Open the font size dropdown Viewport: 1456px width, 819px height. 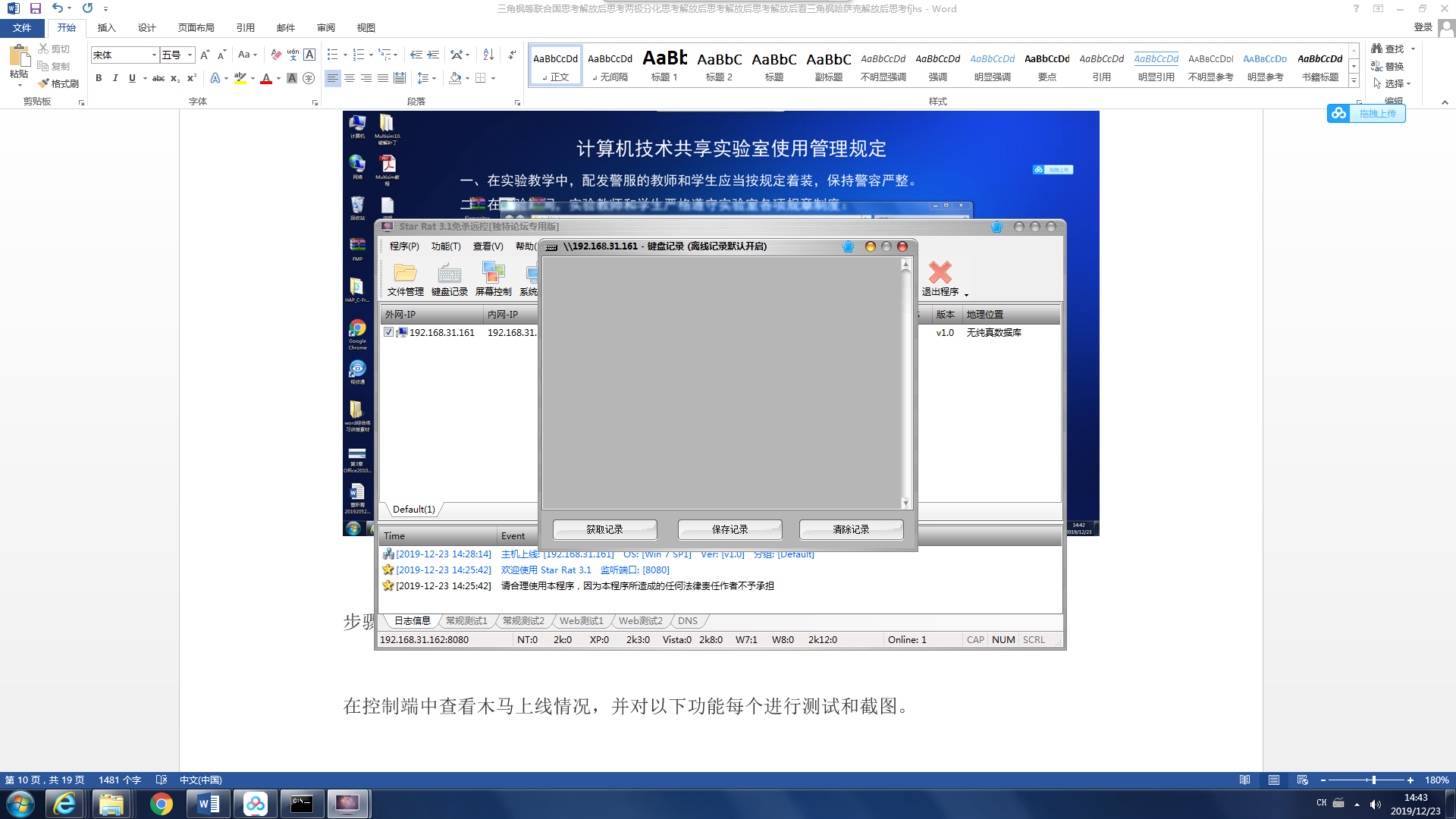pyautogui.click(x=190, y=55)
